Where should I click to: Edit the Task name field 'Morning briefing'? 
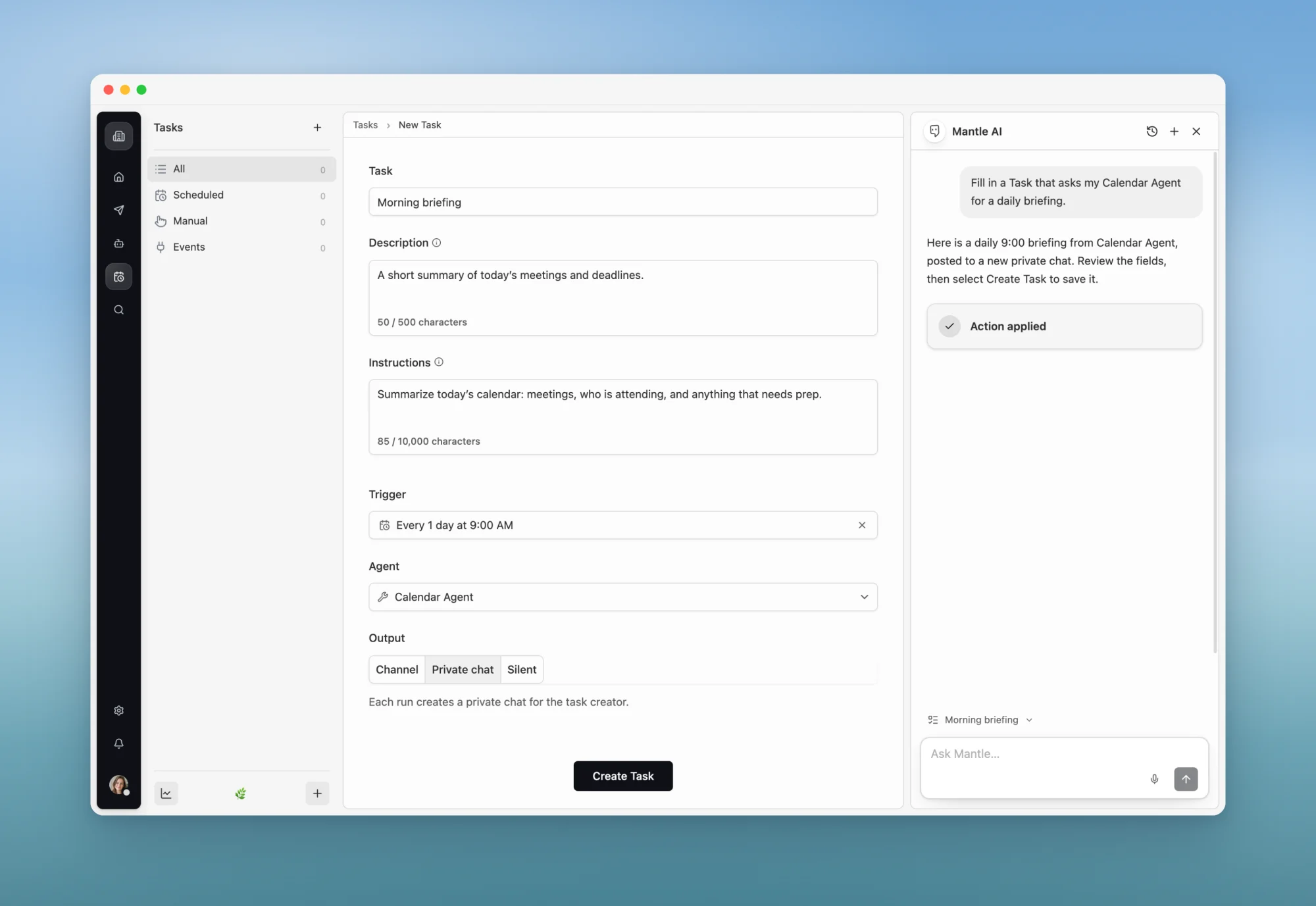pos(623,202)
